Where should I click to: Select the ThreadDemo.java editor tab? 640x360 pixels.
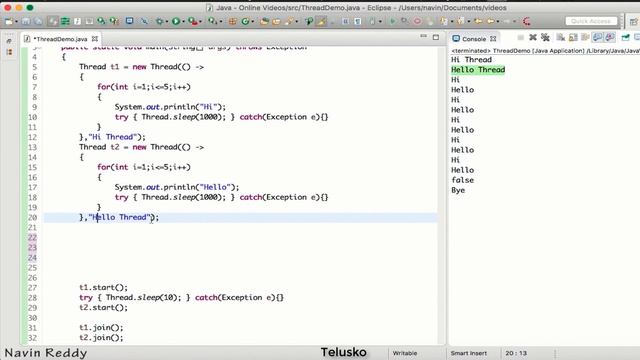tap(60, 39)
